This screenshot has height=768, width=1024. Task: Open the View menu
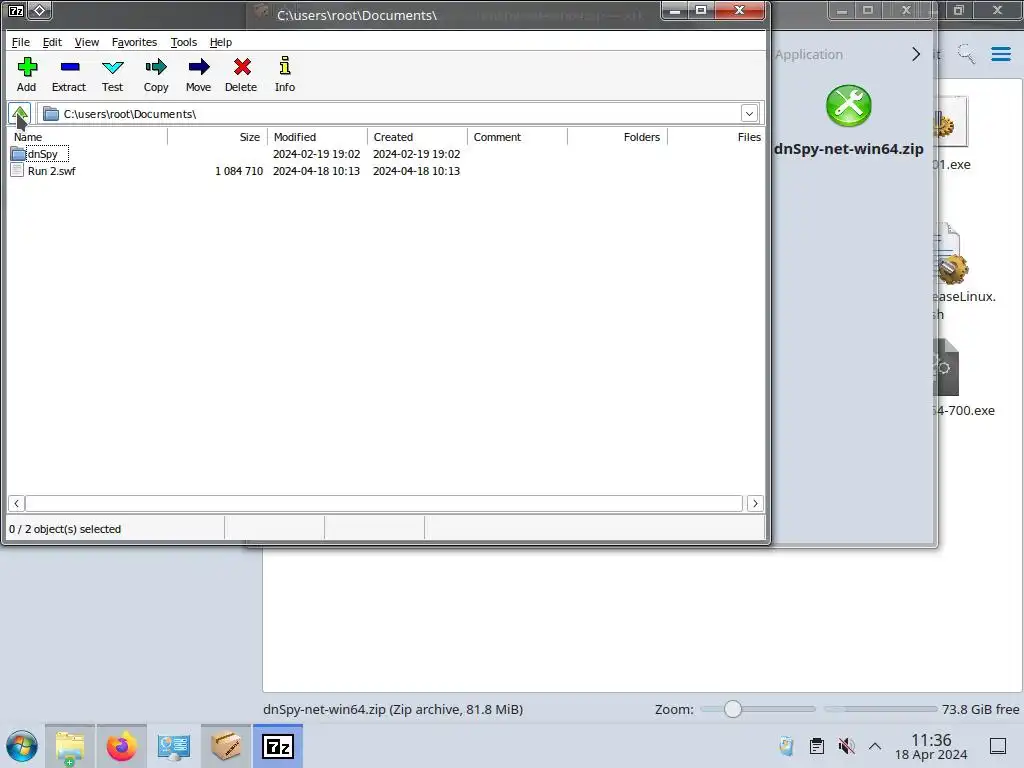87,42
